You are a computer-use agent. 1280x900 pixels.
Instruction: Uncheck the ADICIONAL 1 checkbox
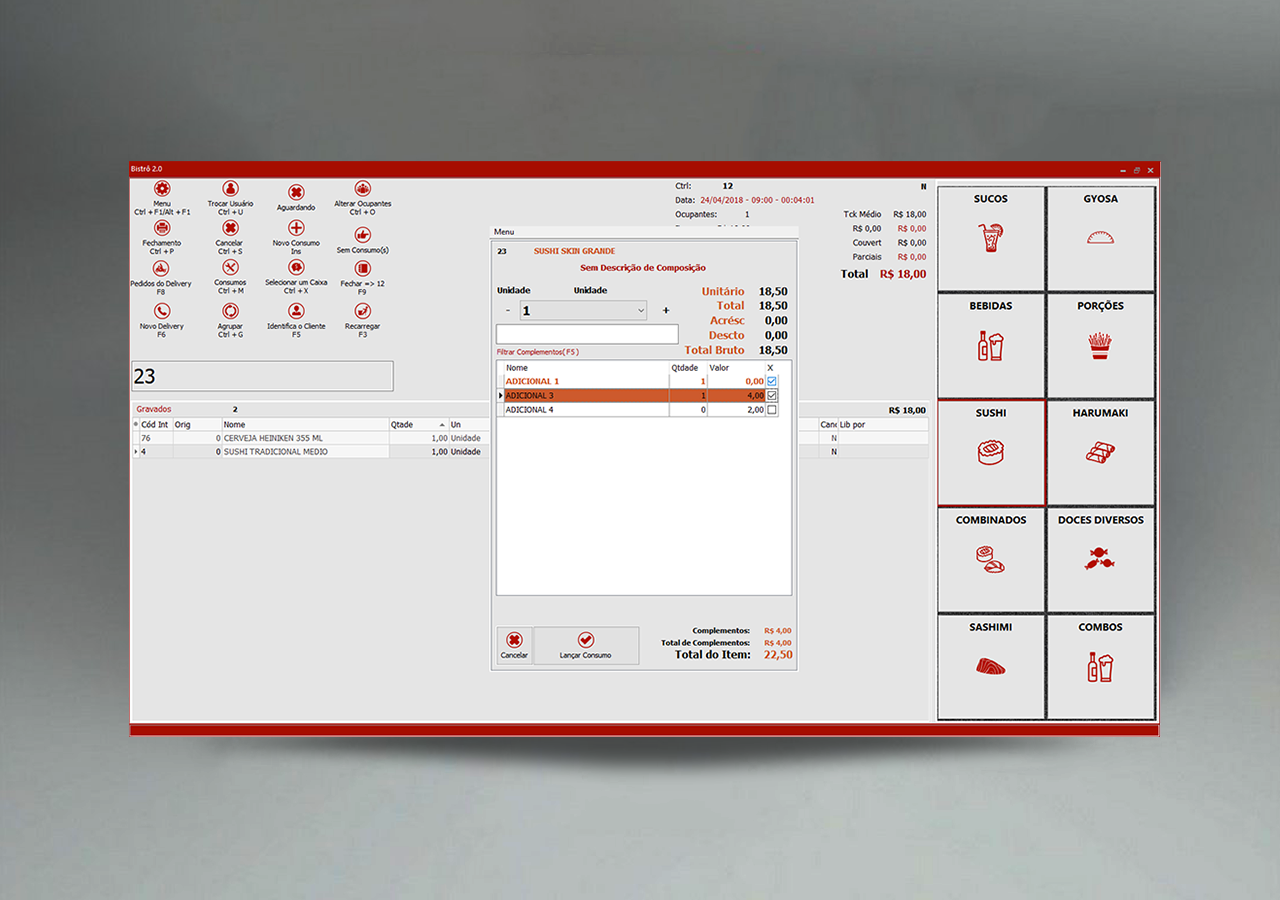771,381
